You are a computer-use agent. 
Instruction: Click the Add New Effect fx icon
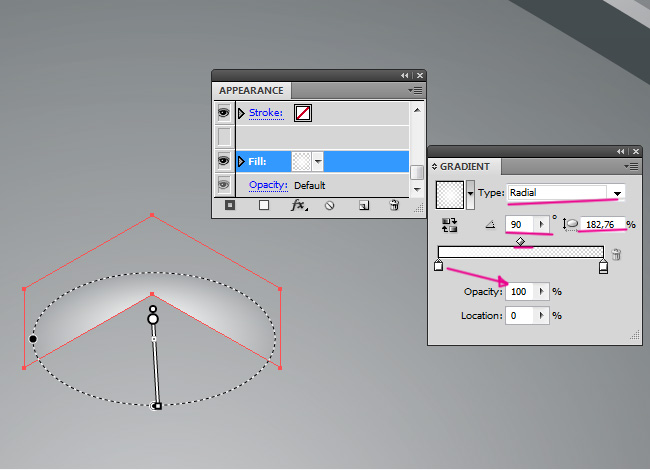coord(298,205)
